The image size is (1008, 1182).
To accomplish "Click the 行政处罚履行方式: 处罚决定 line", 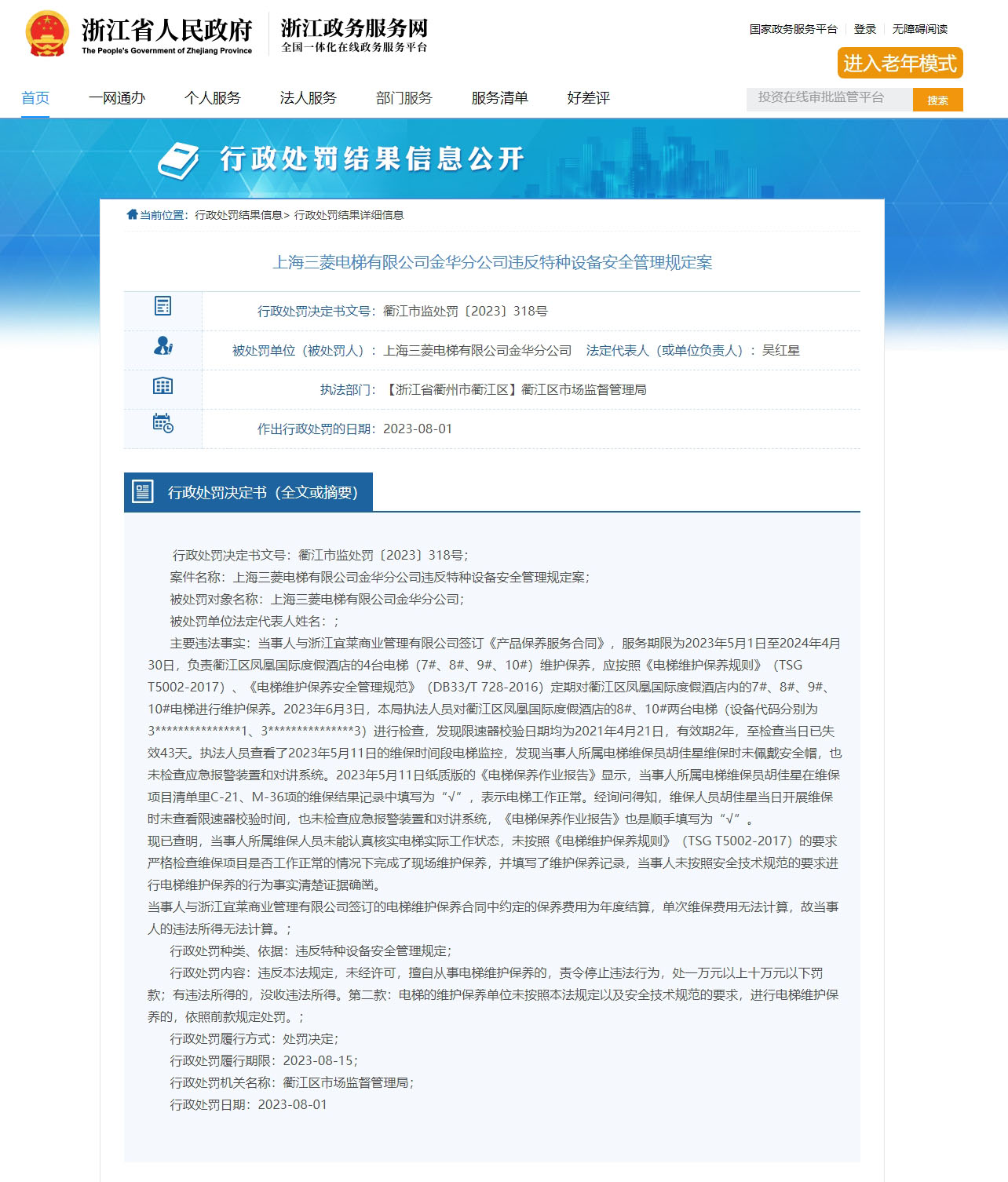I will pos(254,1038).
